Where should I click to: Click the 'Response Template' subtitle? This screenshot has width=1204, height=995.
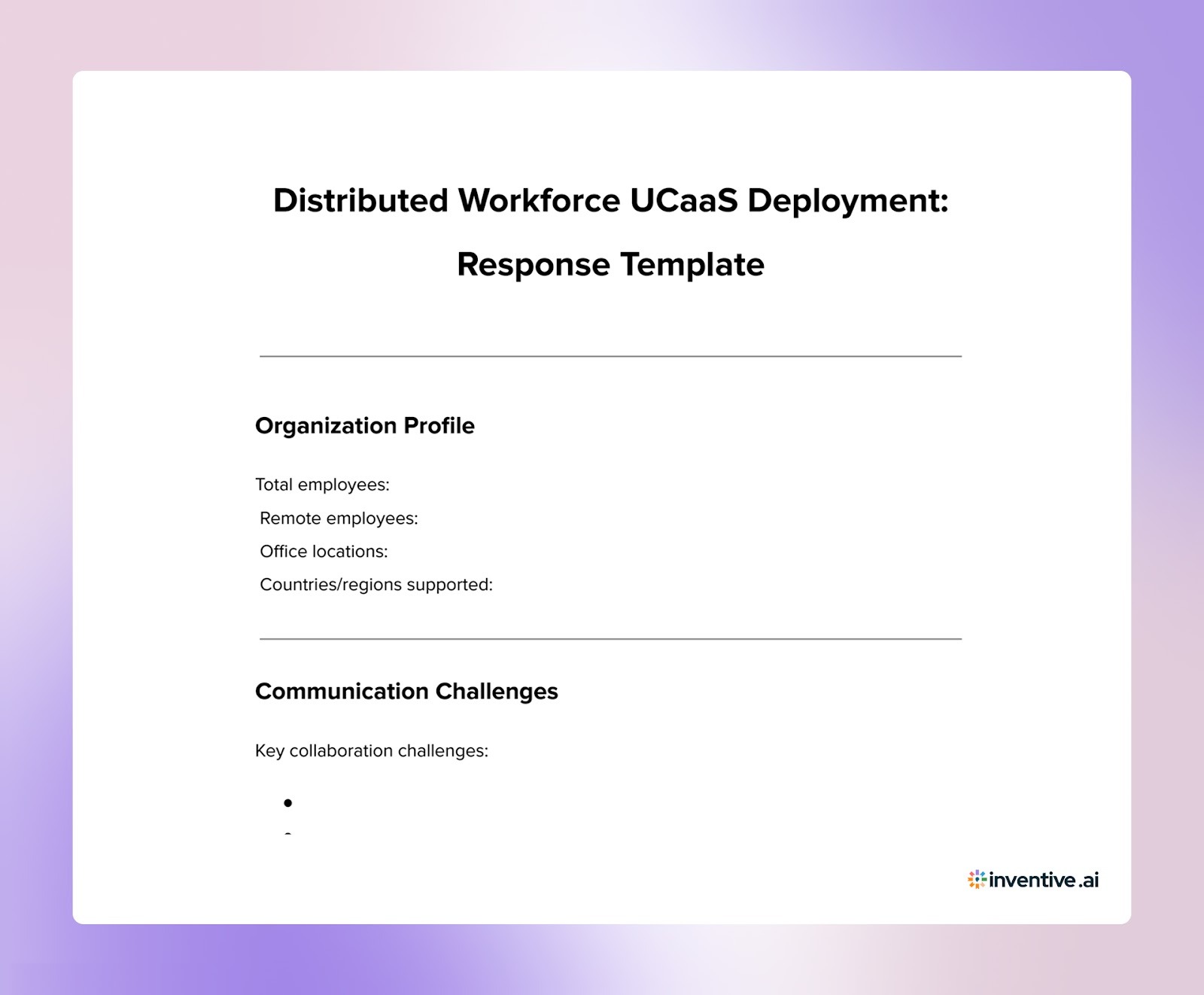[609, 264]
